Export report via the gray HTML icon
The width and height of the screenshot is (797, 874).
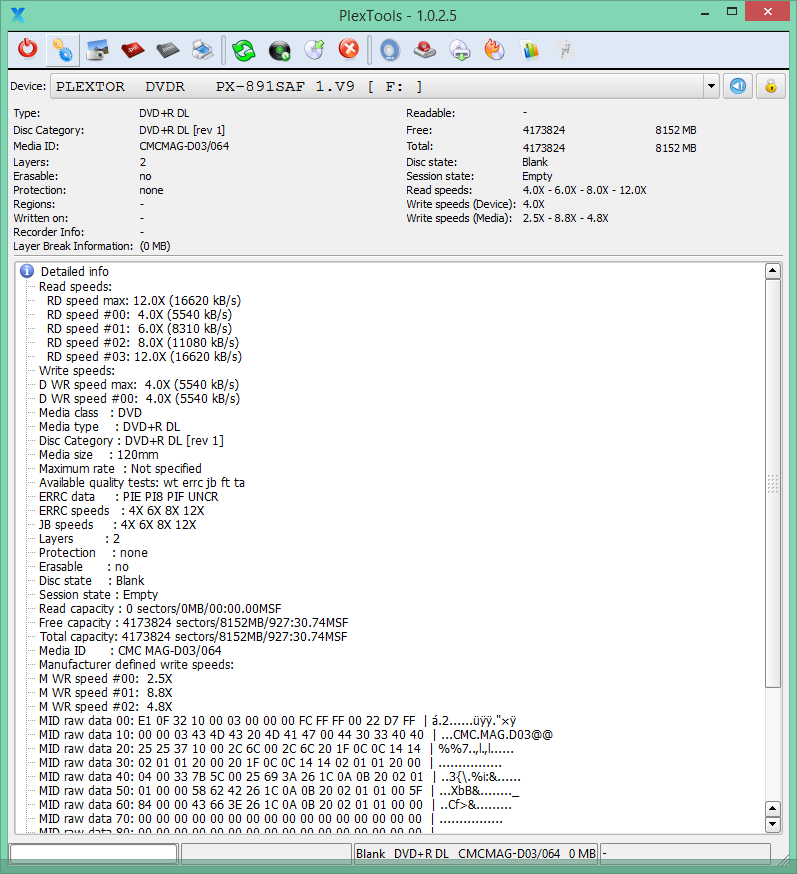pyautogui.click(x=168, y=50)
